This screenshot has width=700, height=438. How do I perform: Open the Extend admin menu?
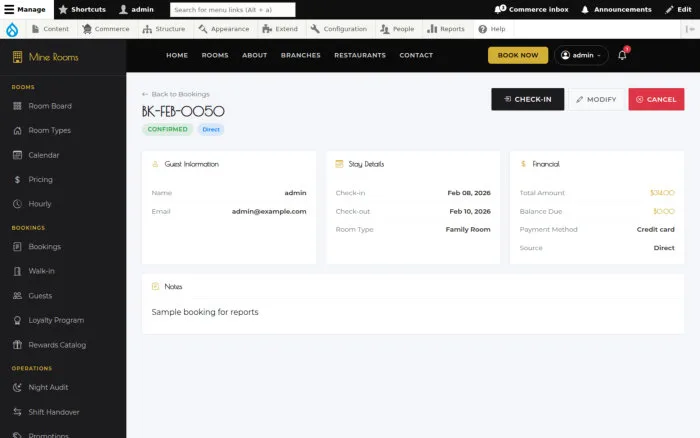(x=280, y=29)
